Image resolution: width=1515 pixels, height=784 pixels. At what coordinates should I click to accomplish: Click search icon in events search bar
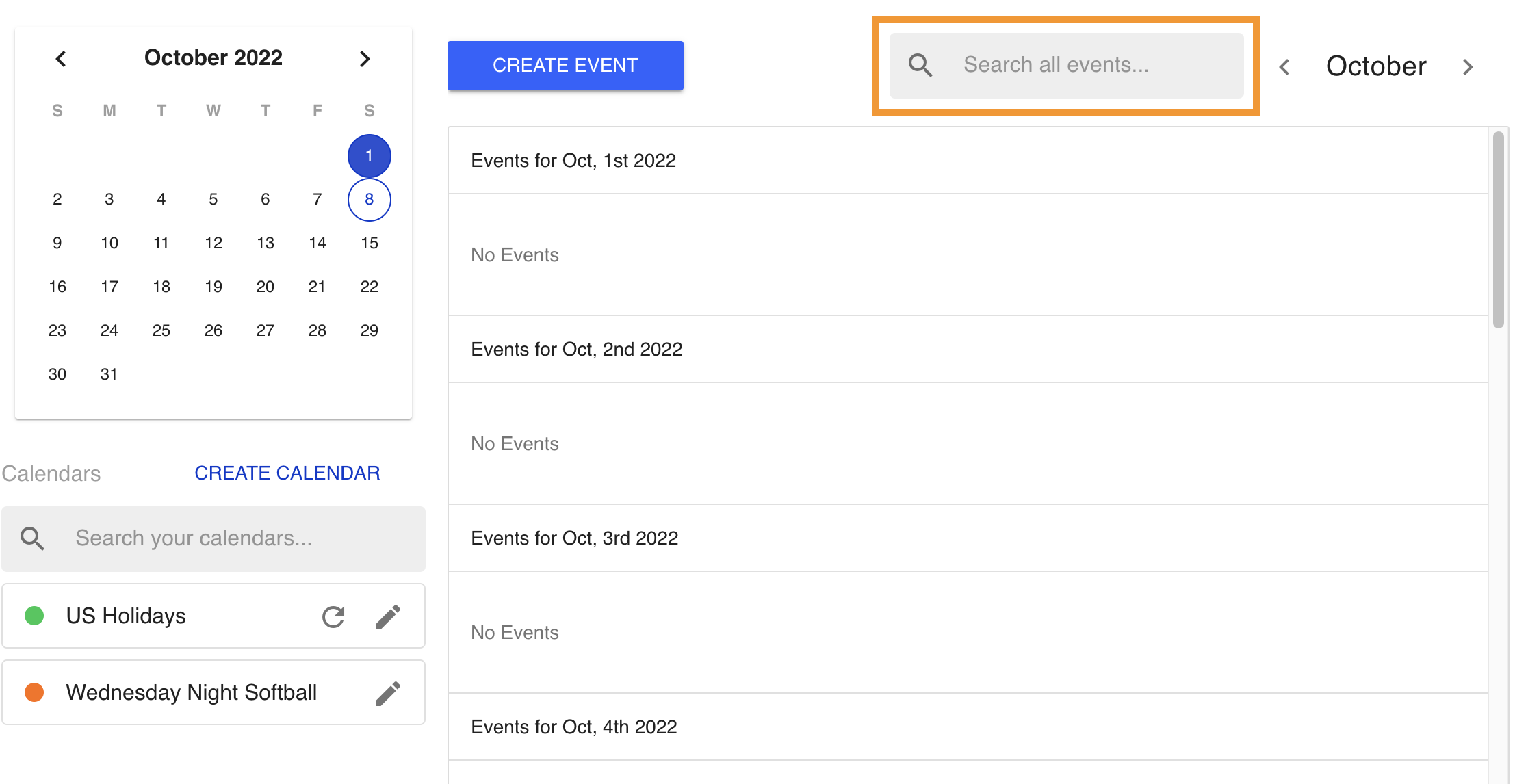pos(920,65)
